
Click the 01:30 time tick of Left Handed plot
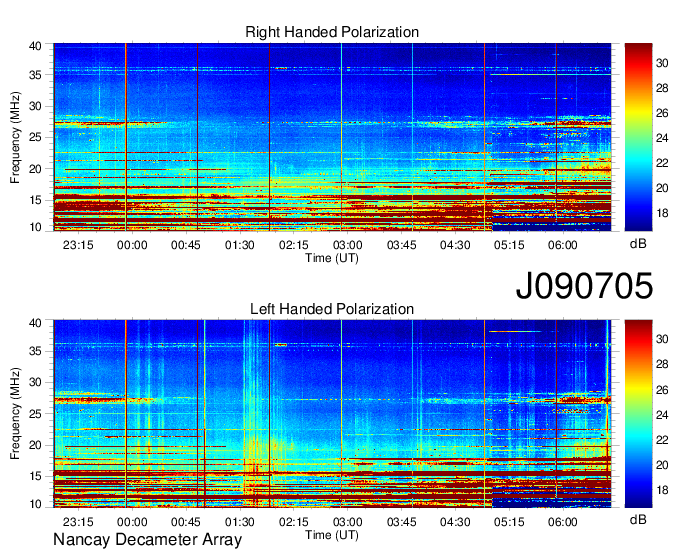point(239,522)
